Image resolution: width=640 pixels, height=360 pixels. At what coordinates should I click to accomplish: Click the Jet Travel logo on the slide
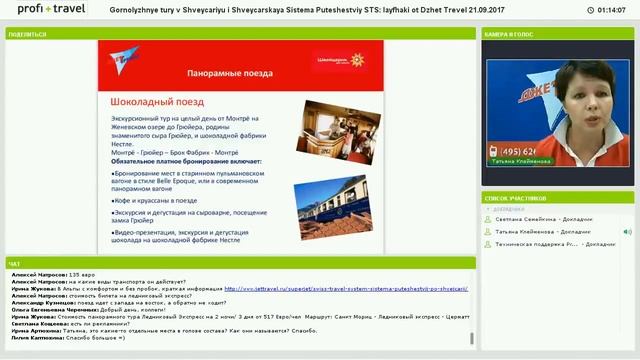coord(124,60)
